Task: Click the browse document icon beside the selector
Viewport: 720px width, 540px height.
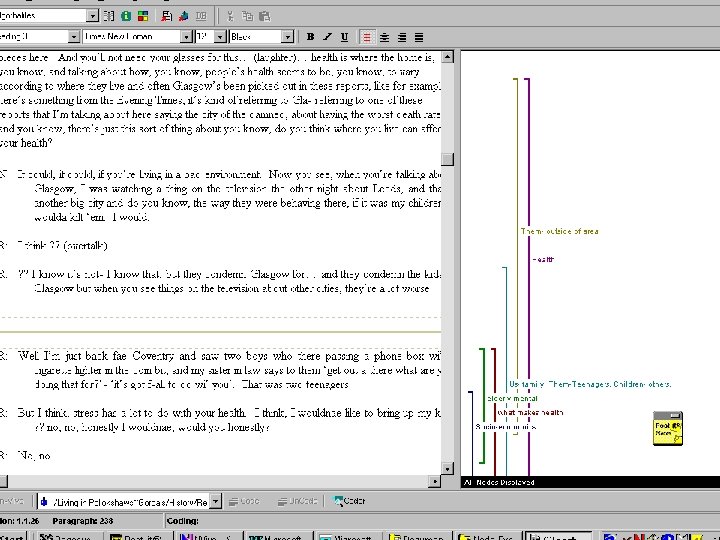Action: point(109,16)
